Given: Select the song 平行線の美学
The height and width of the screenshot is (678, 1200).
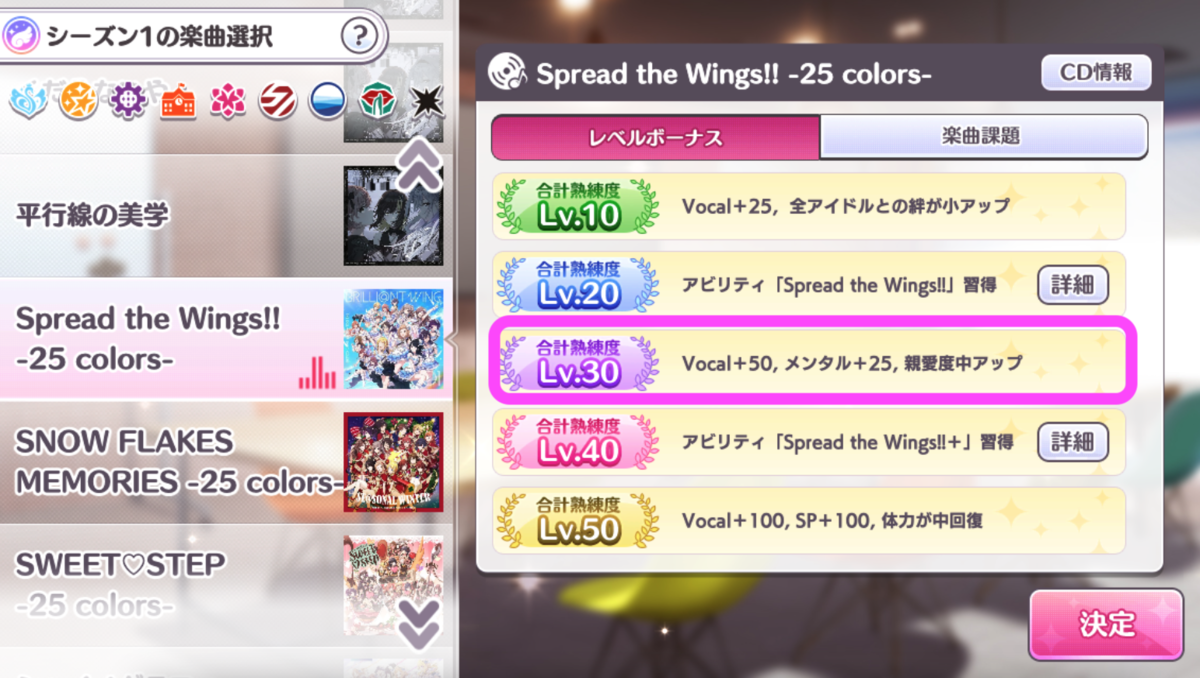Looking at the screenshot, I should [x=226, y=215].
